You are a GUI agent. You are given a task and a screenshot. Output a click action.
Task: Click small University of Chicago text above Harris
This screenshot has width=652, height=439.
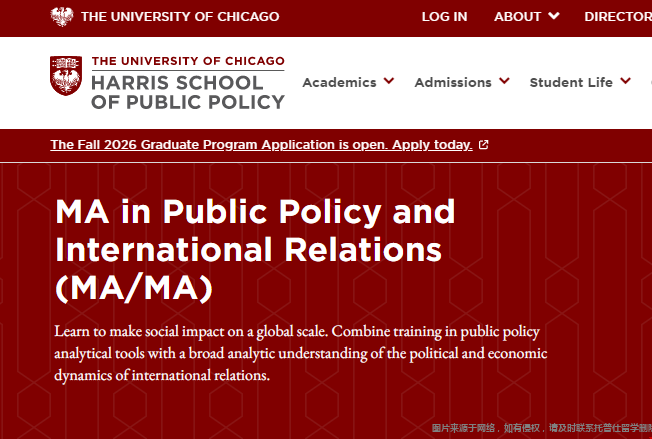[x=187, y=62]
